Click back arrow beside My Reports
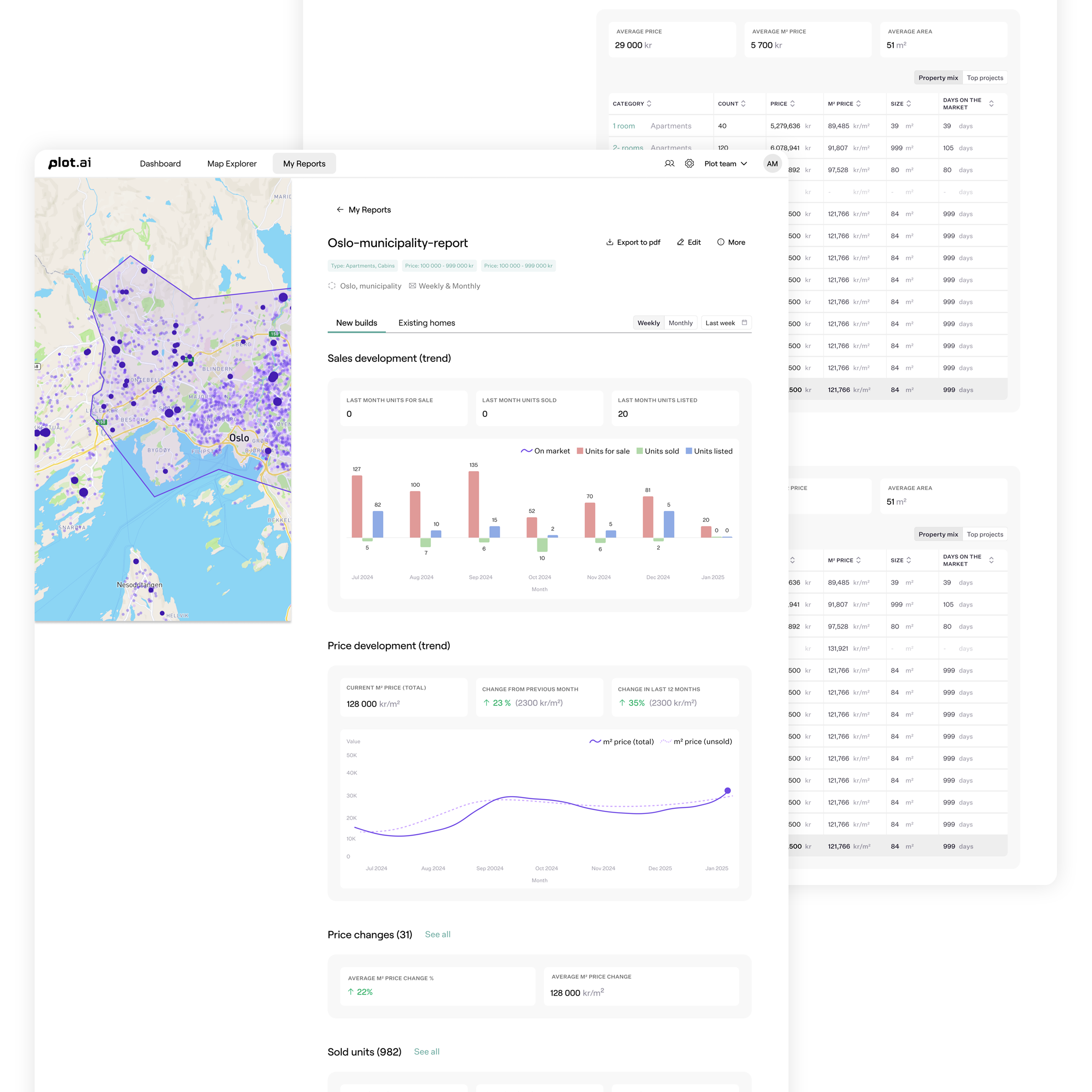 340,210
